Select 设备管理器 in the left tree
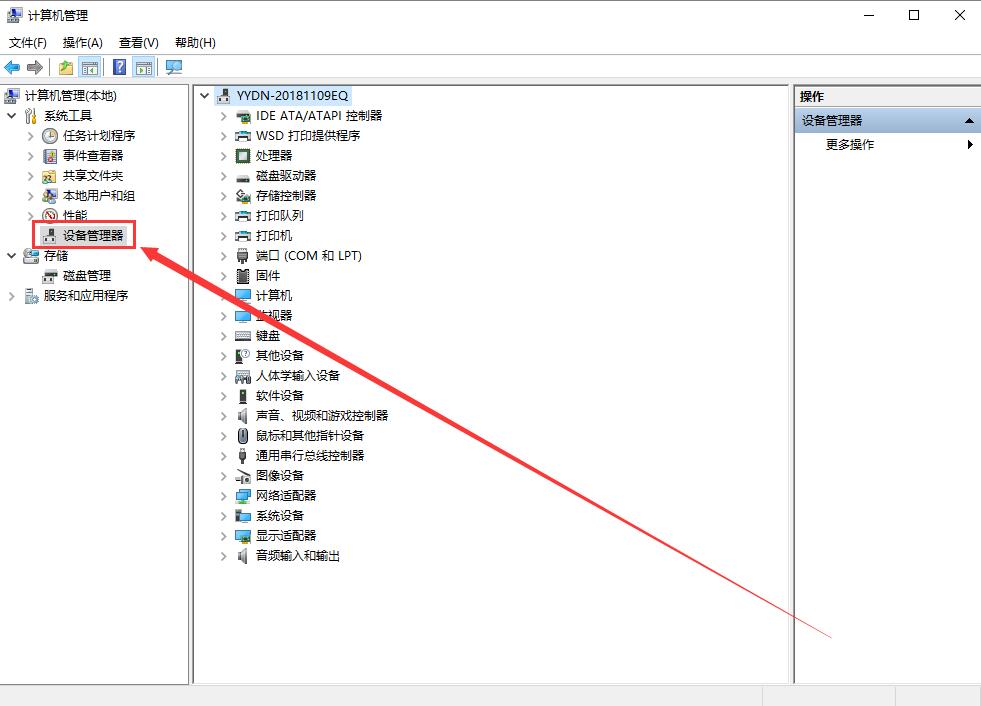Viewport: 981px width, 706px height. (x=92, y=235)
